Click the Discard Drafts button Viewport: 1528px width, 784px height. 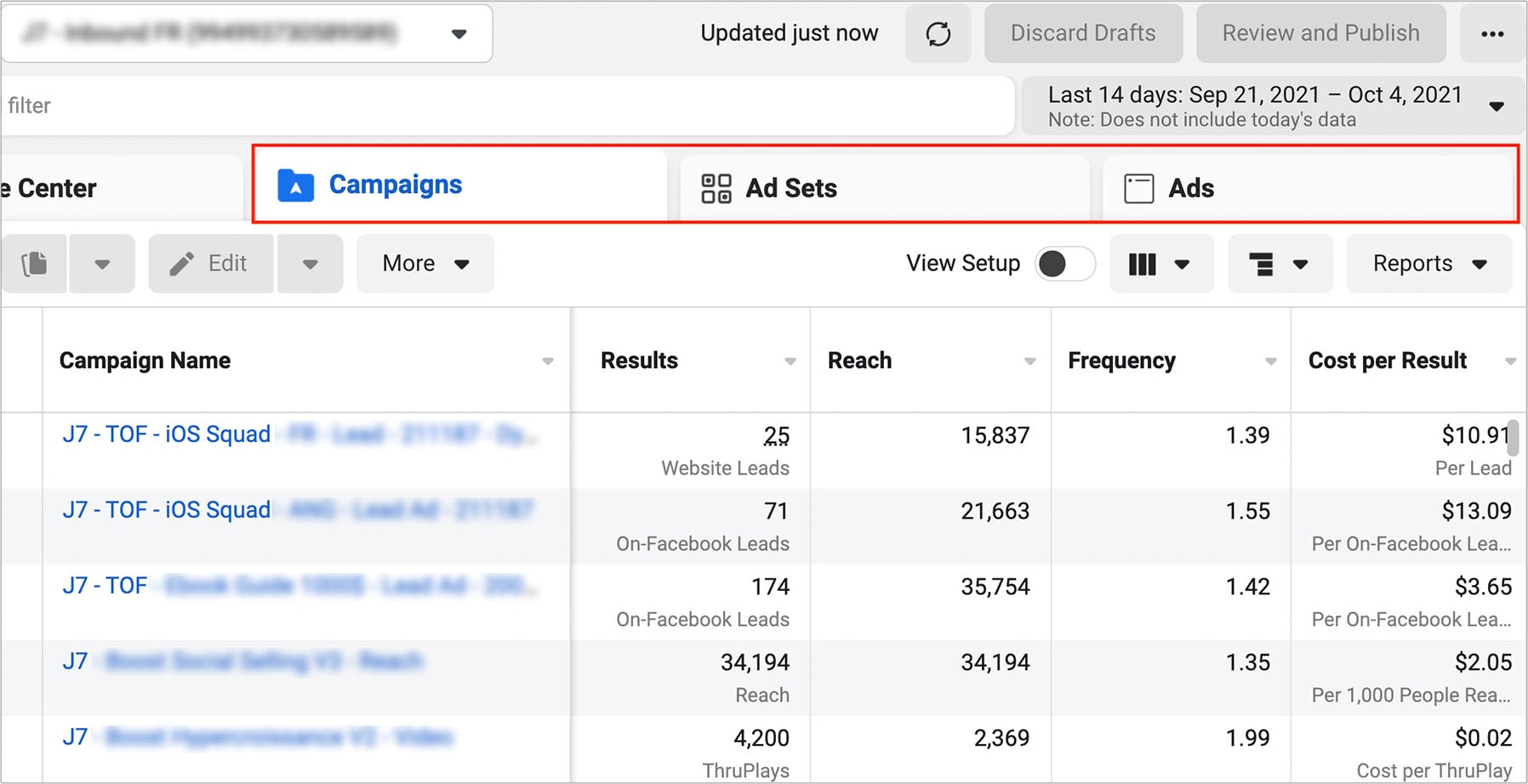pyautogui.click(x=1082, y=33)
